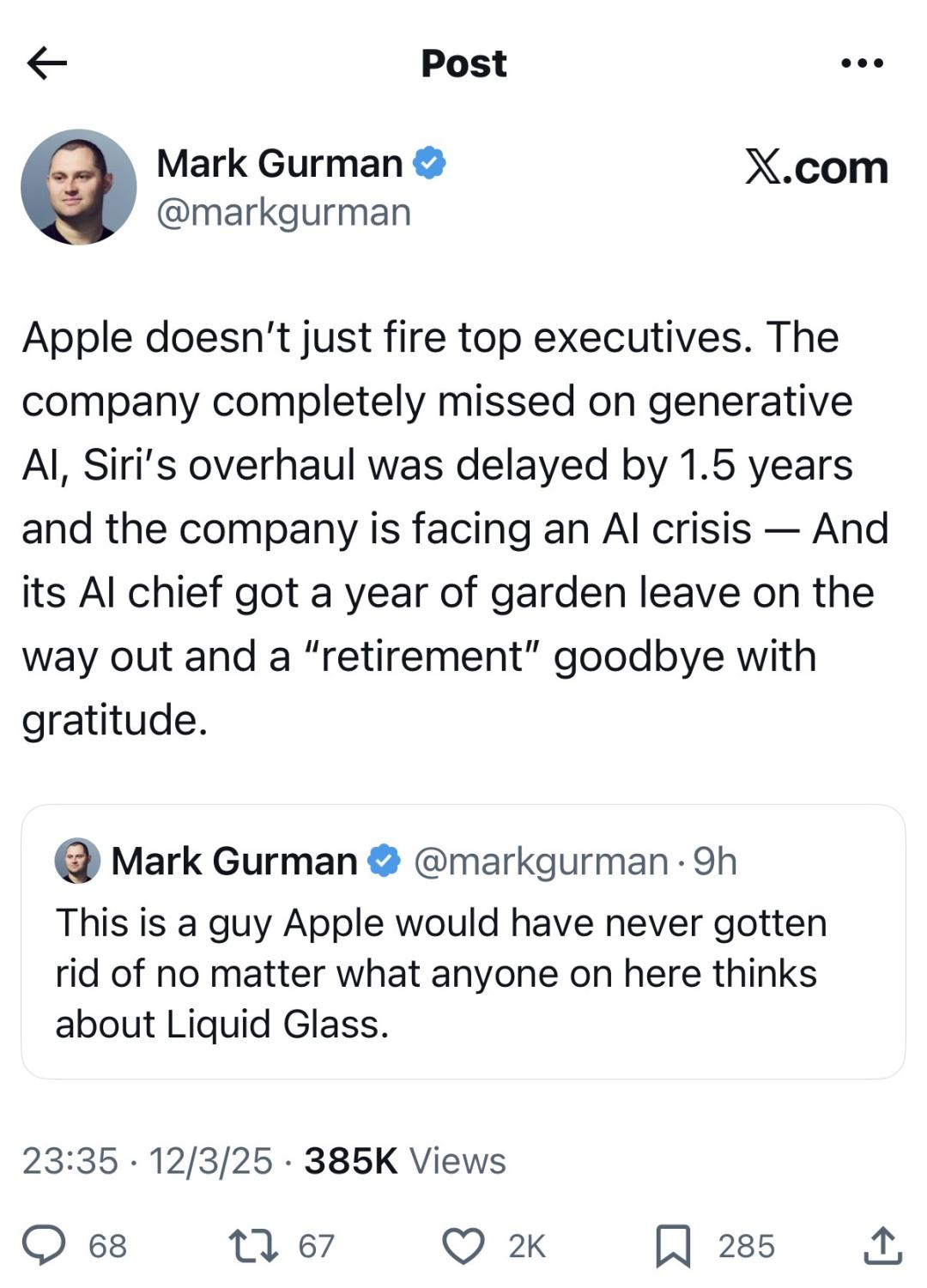Bookmark this post
Image resolution: width=927 pixels, height=1288 pixels.
point(673,1246)
